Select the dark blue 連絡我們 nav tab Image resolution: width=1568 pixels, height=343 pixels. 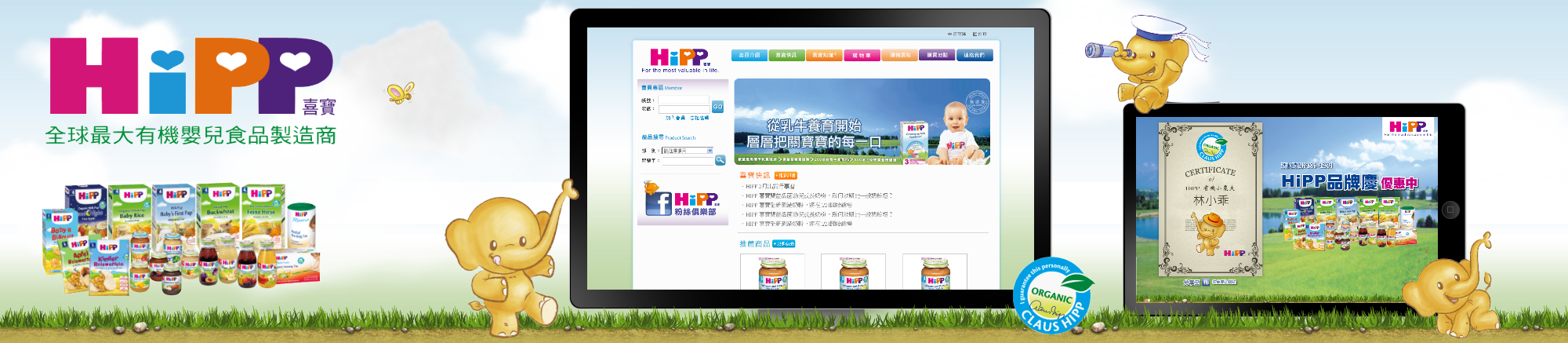[975, 55]
